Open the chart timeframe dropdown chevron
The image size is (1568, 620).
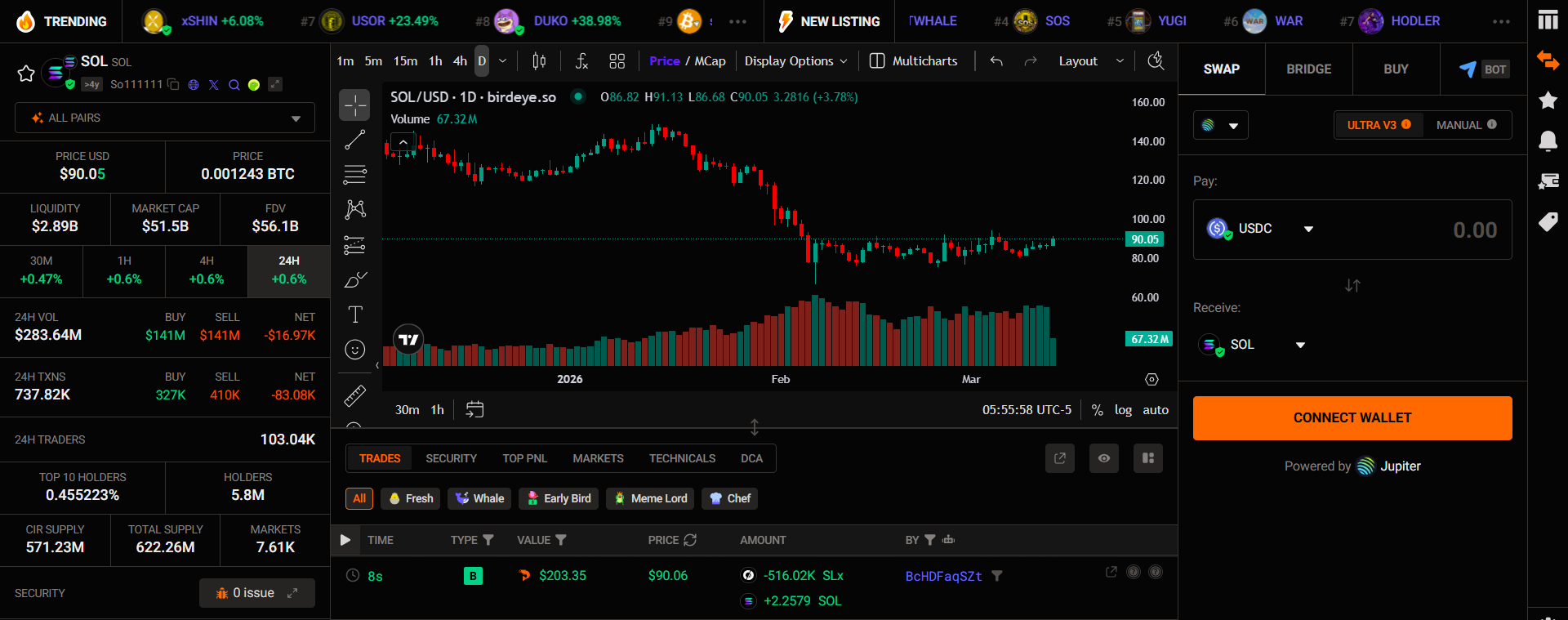click(502, 61)
